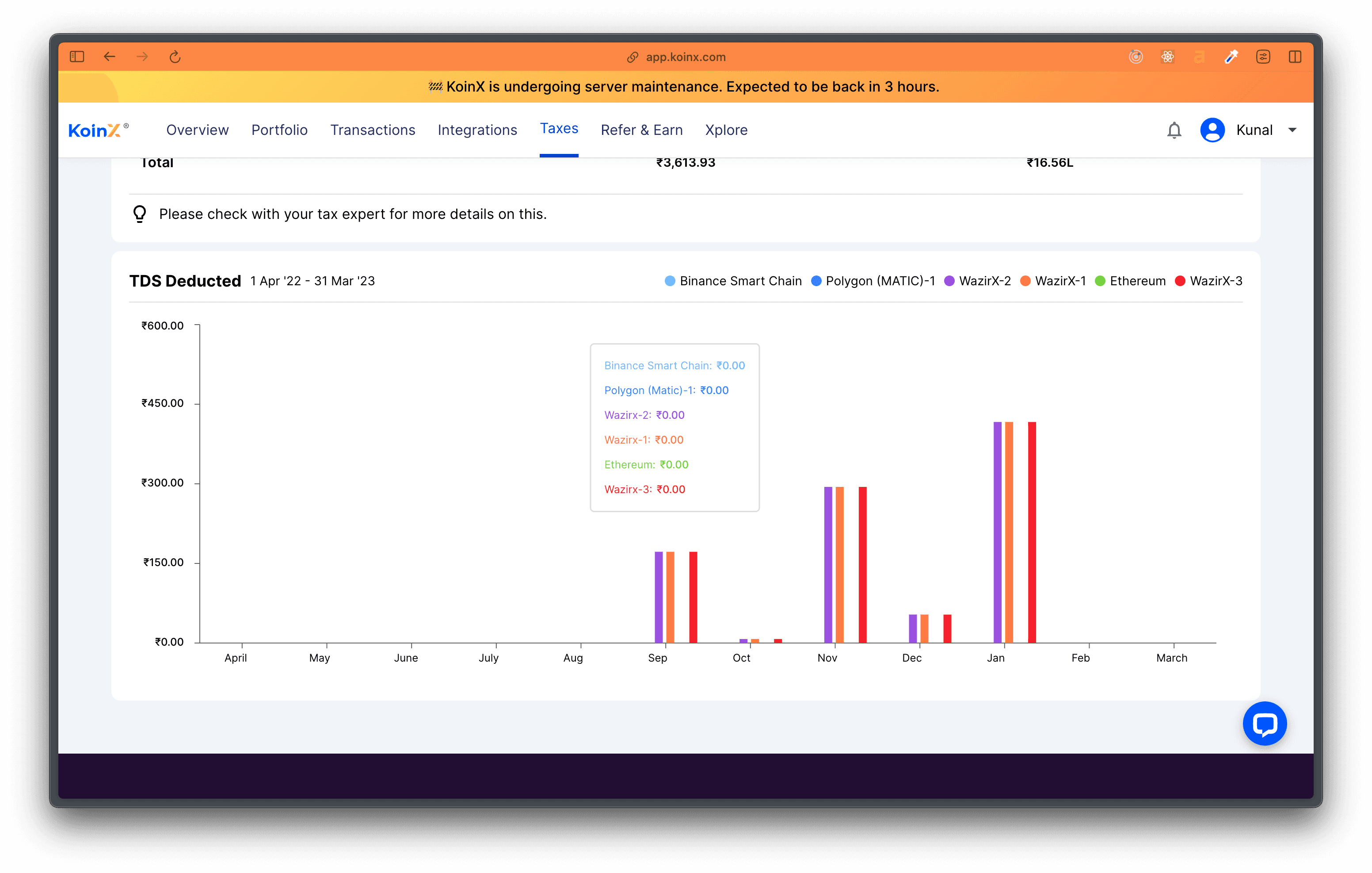The width and height of the screenshot is (1372, 873).
Task: Click the Kunal profile avatar
Action: coord(1212,130)
